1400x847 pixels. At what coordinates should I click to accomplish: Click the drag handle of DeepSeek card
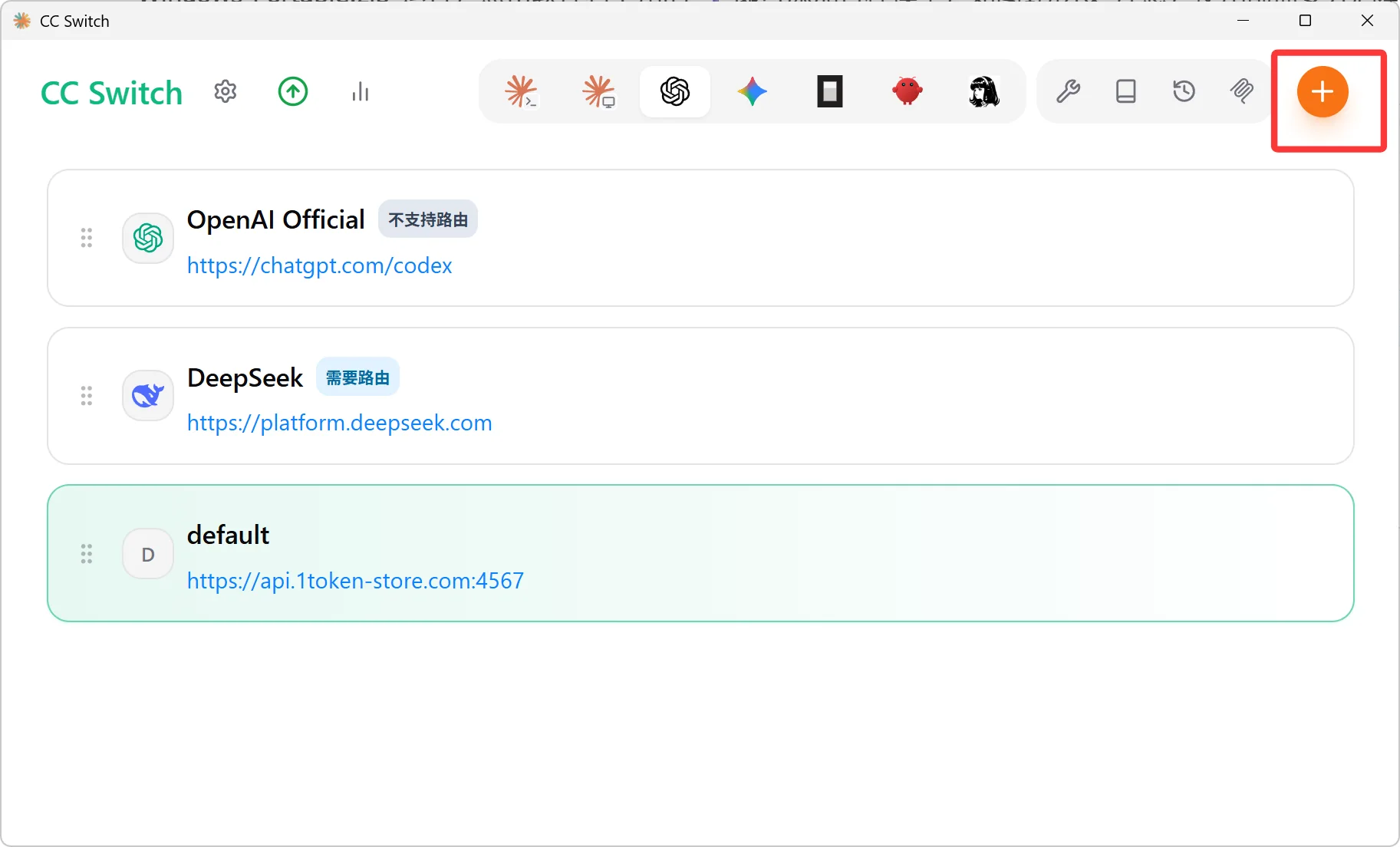tap(87, 396)
